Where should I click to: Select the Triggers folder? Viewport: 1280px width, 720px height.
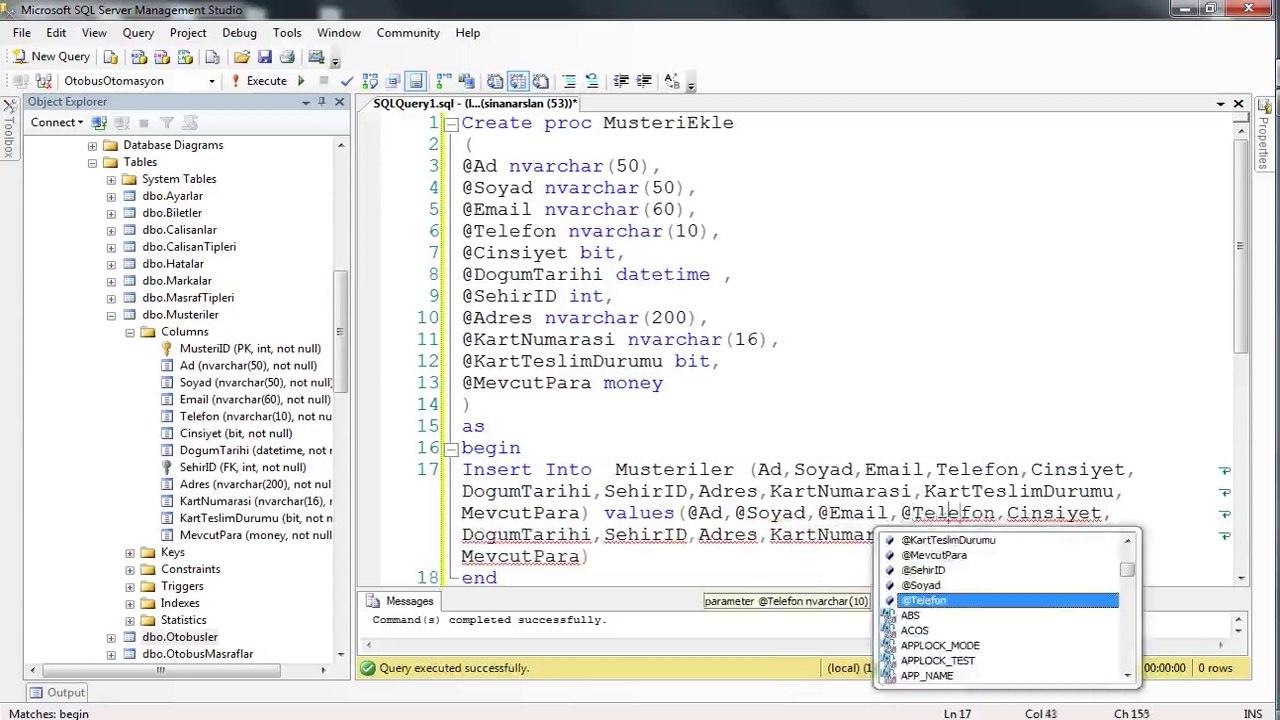tap(182, 586)
